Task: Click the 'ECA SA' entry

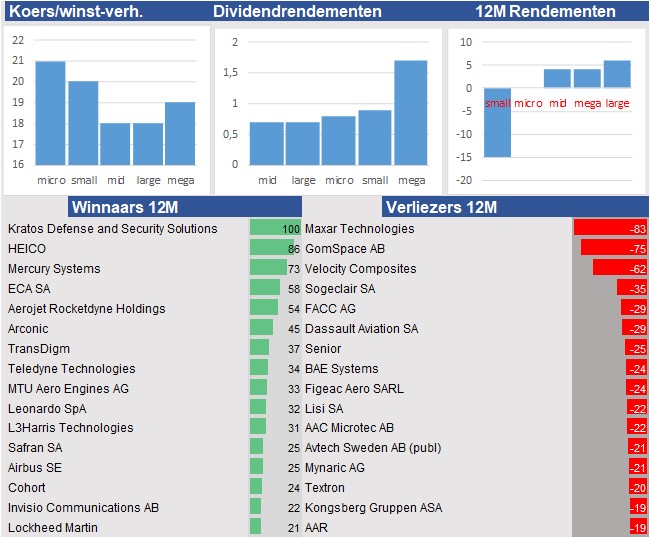Action: [x=29, y=288]
